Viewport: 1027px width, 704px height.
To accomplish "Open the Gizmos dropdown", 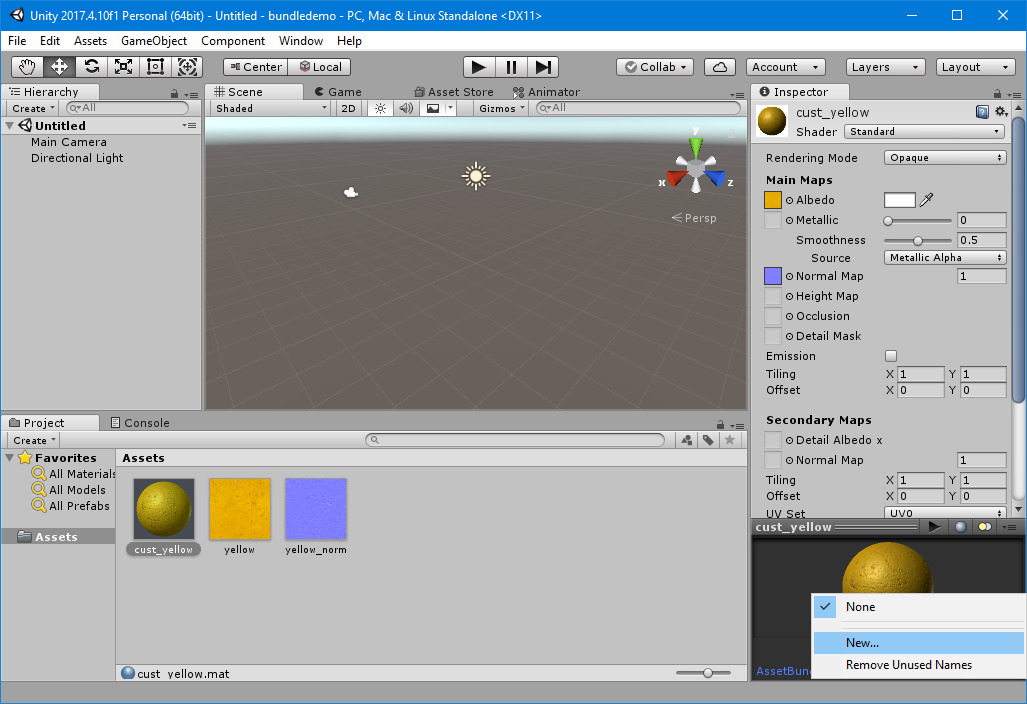I will point(502,108).
